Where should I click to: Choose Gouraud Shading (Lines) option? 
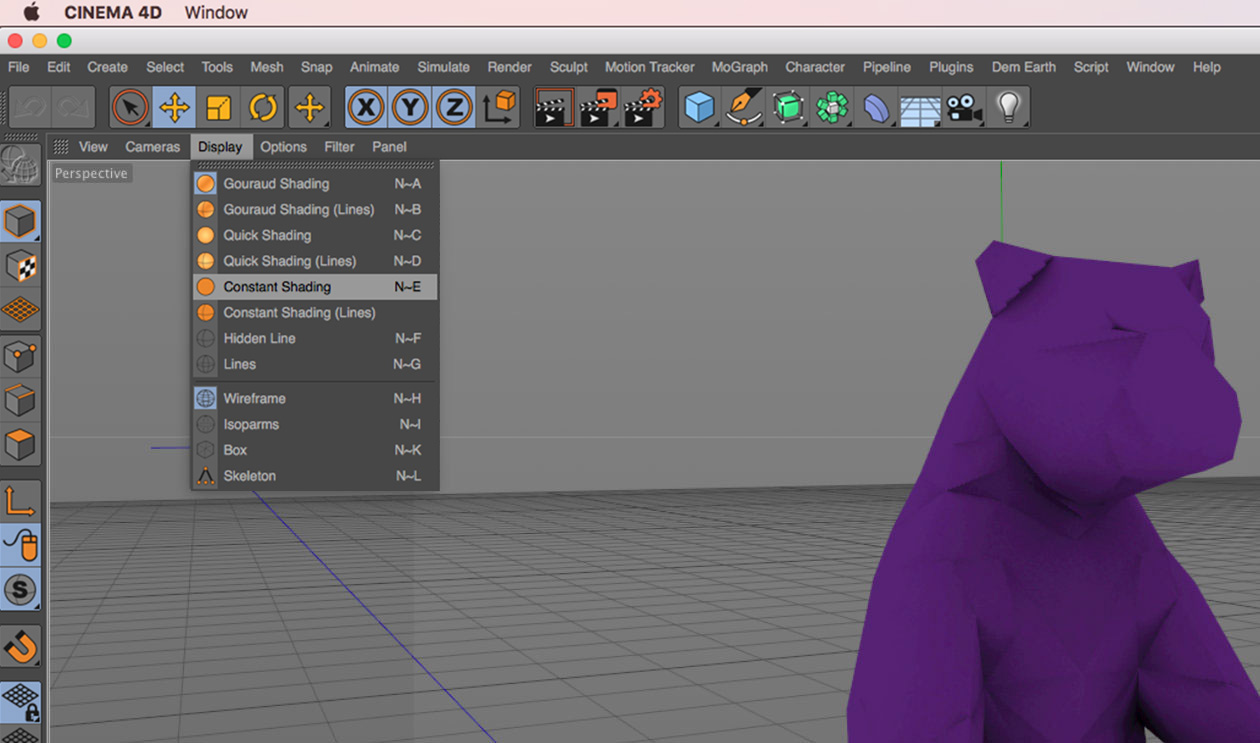(315, 210)
